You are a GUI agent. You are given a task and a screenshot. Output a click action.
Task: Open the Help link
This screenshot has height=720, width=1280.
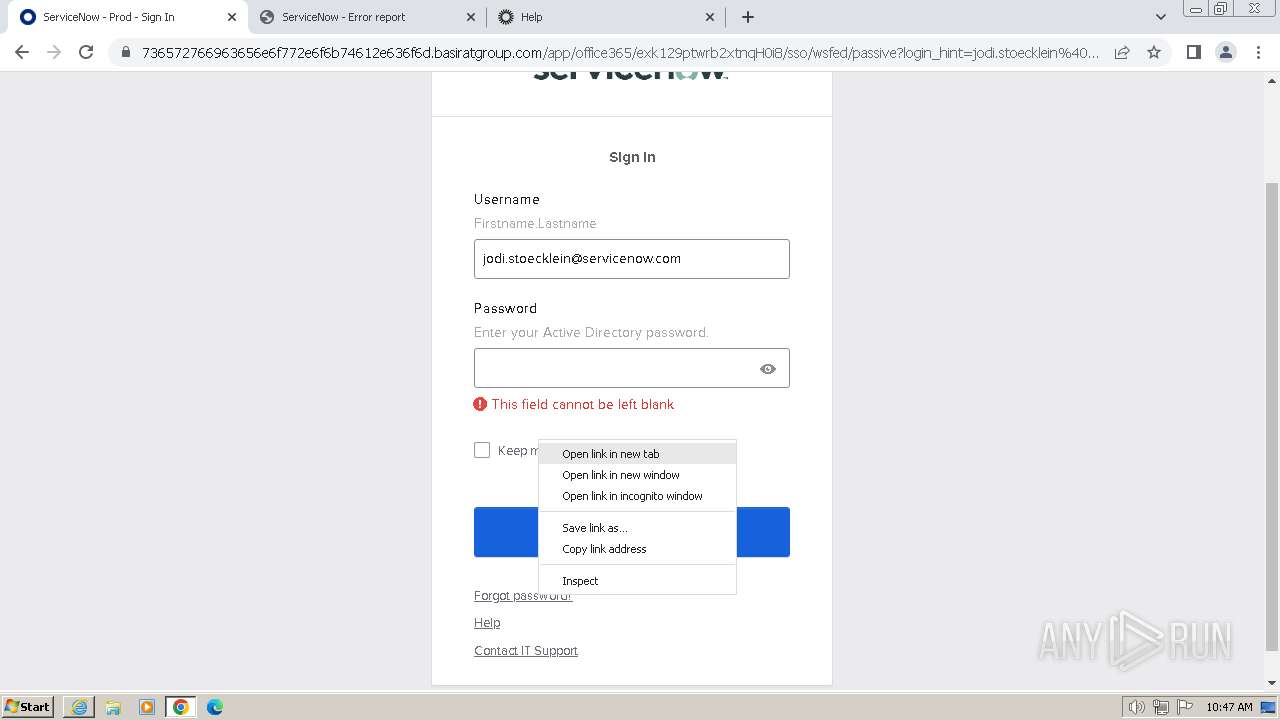point(487,623)
